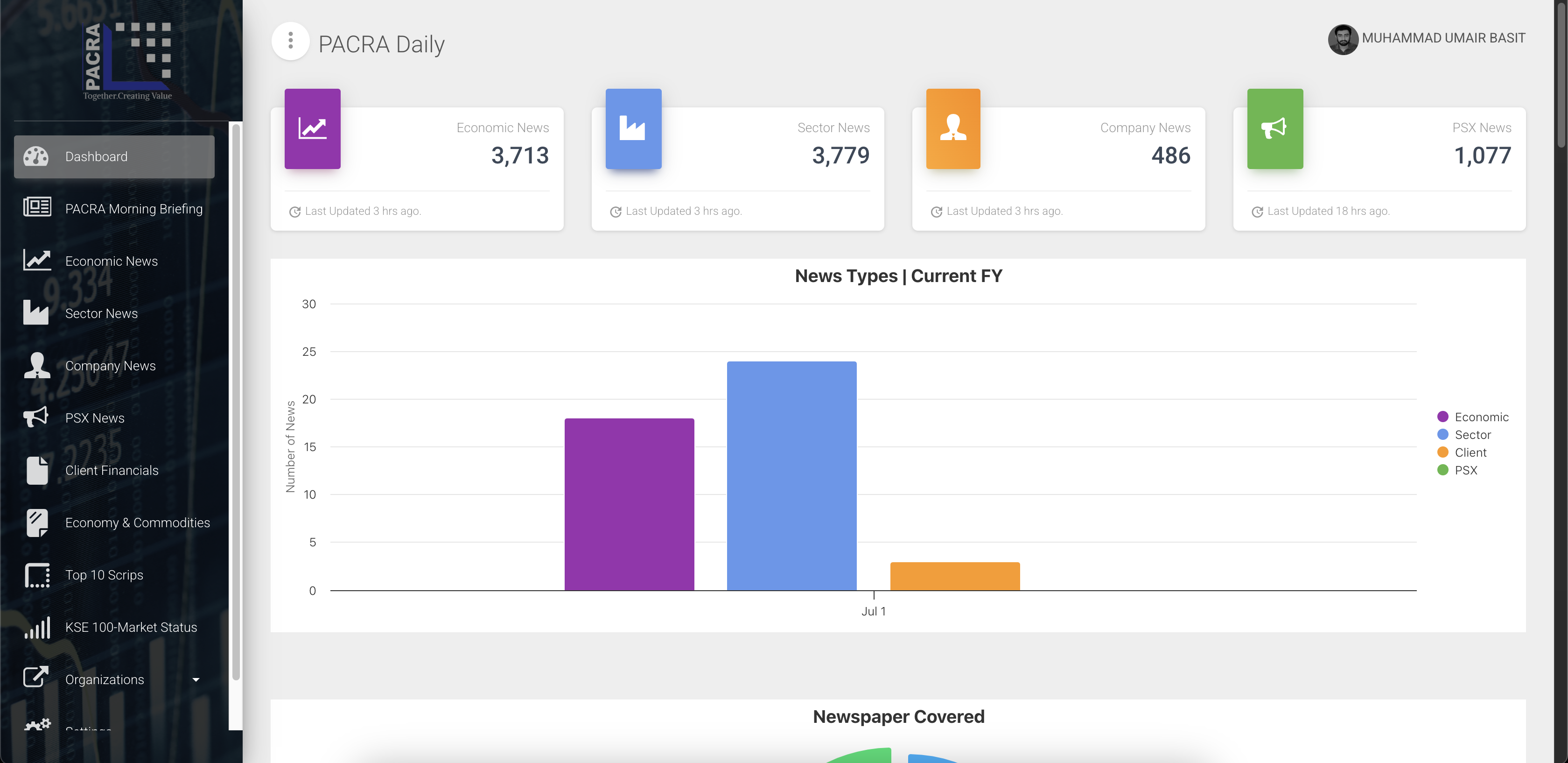Click the factory icon next to Sector News in the sidebar
The height and width of the screenshot is (763, 1568).
36,312
